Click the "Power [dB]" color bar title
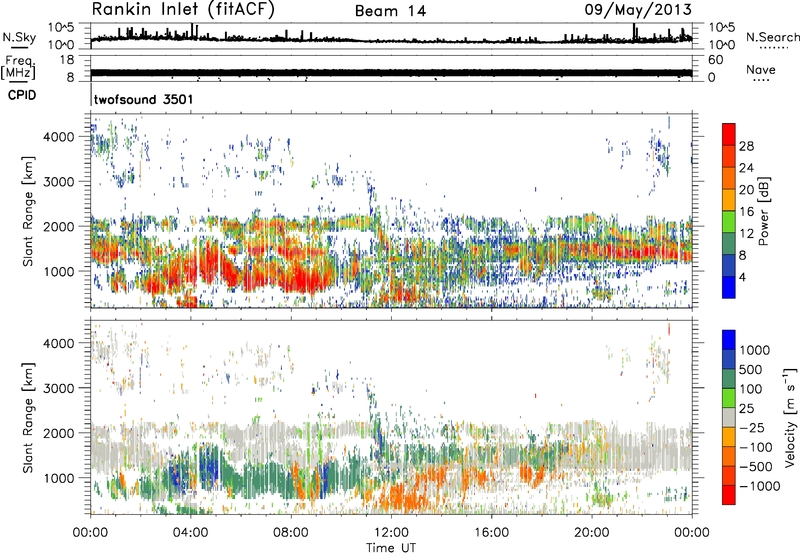800x554 pixels. pyautogui.click(x=763, y=211)
